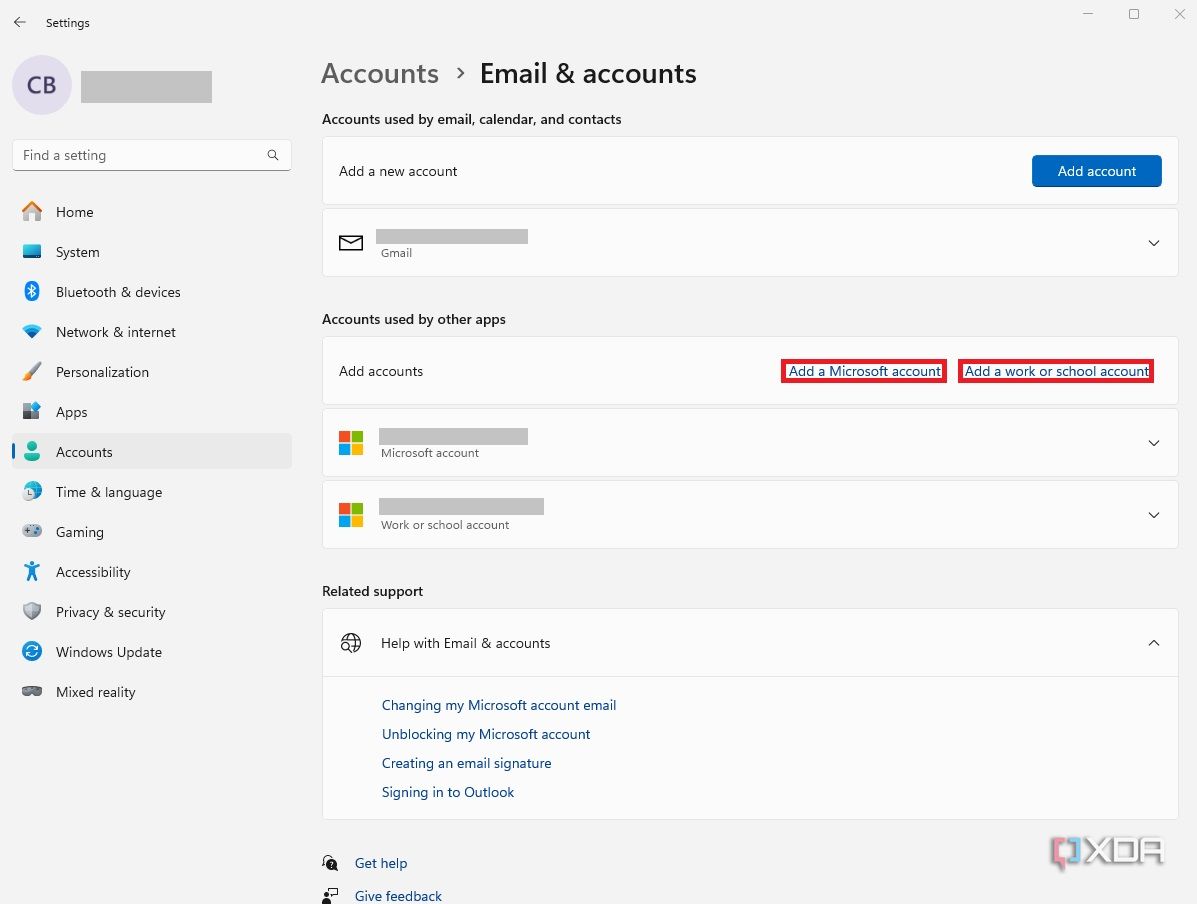Image resolution: width=1197 pixels, height=904 pixels.
Task: Click the Add account button
Action: coord(1096,171)
